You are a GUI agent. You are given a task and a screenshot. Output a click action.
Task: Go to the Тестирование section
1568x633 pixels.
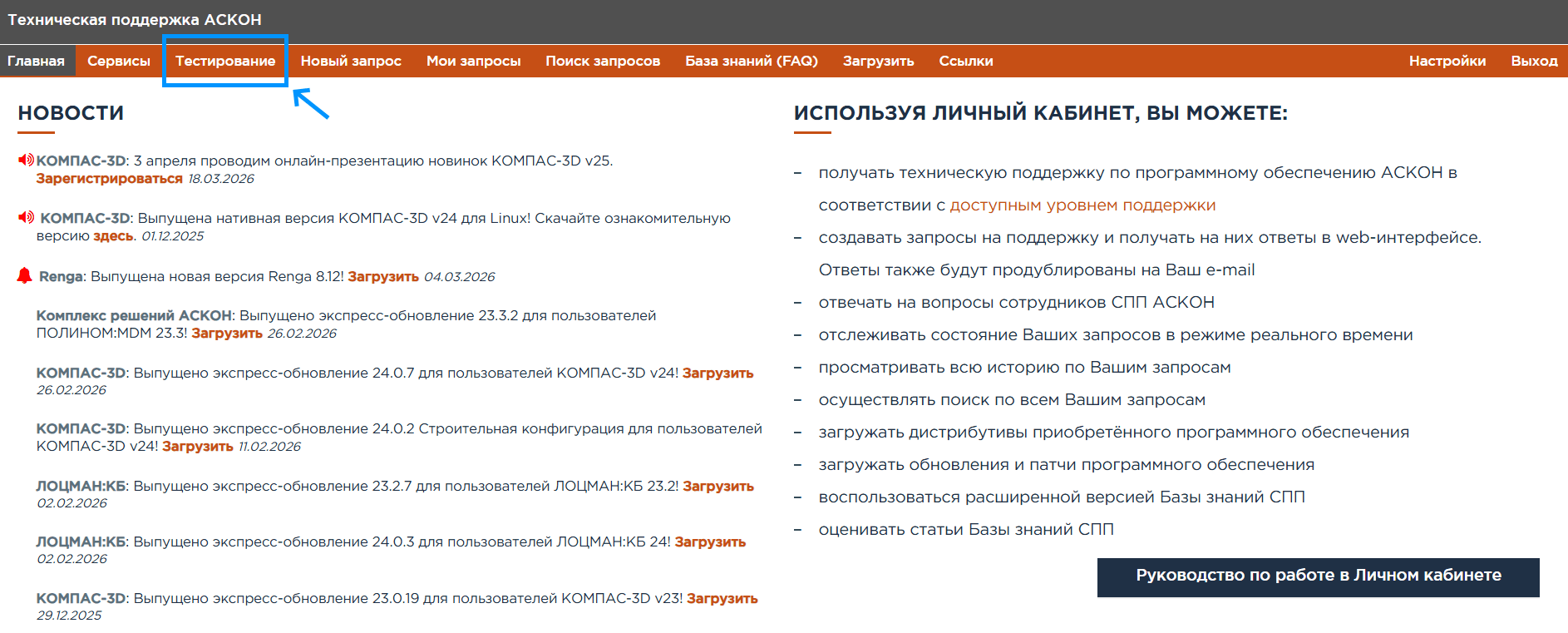[x=225, y=61]
